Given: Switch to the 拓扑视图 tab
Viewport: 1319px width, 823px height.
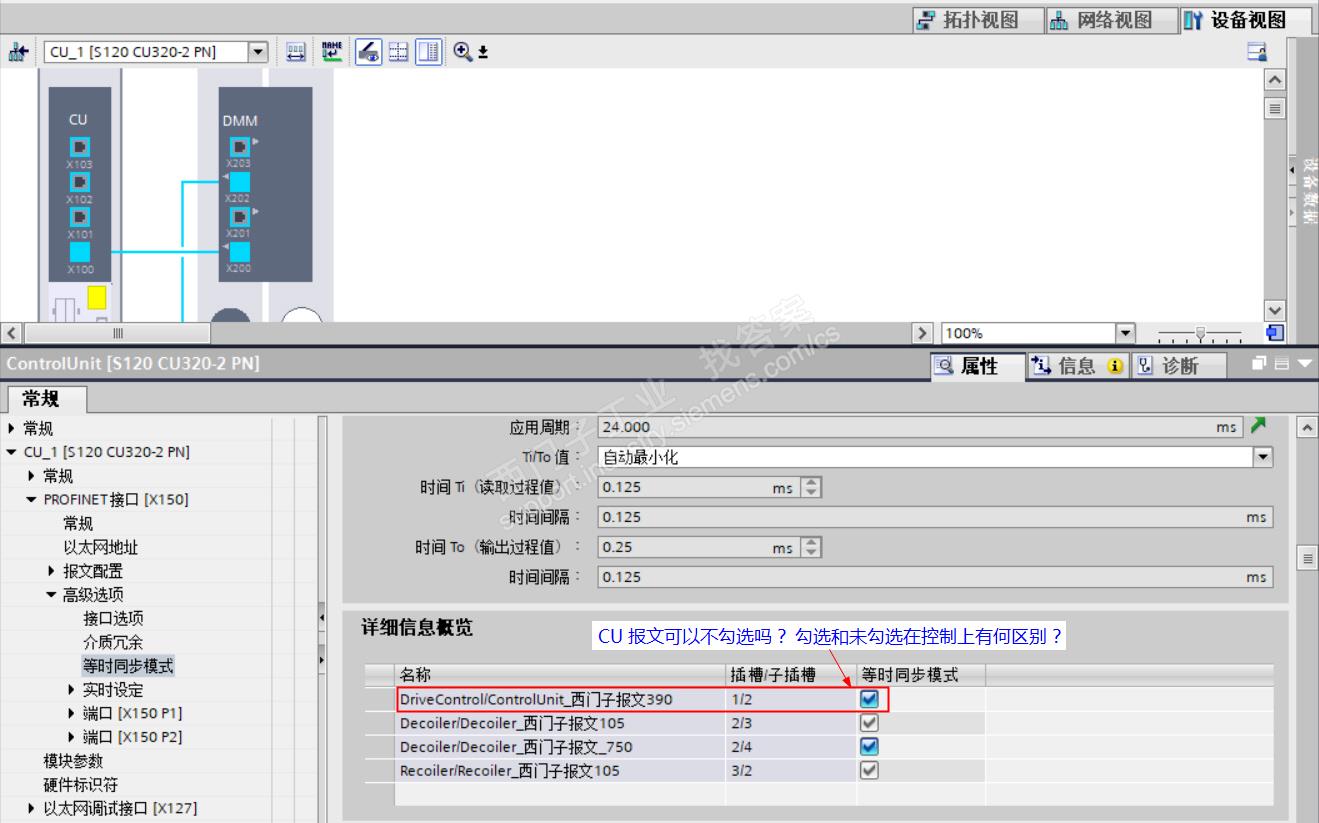Looking at the screenshot, I should click(x=979, y=20).
